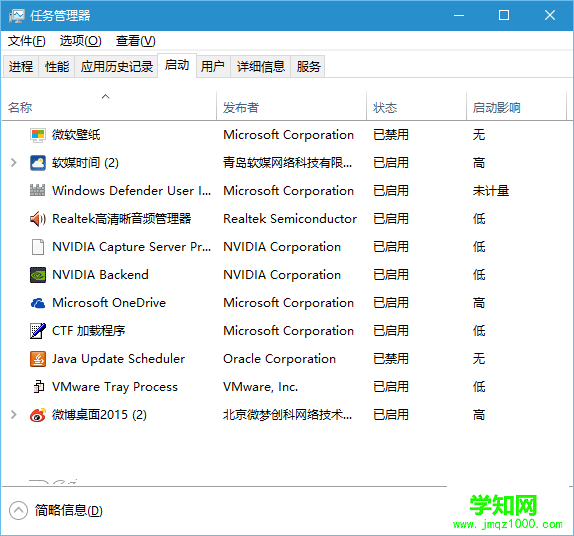
Task: Click 已启用 status of VMware Tray Process
Action: tap(391, 387)
